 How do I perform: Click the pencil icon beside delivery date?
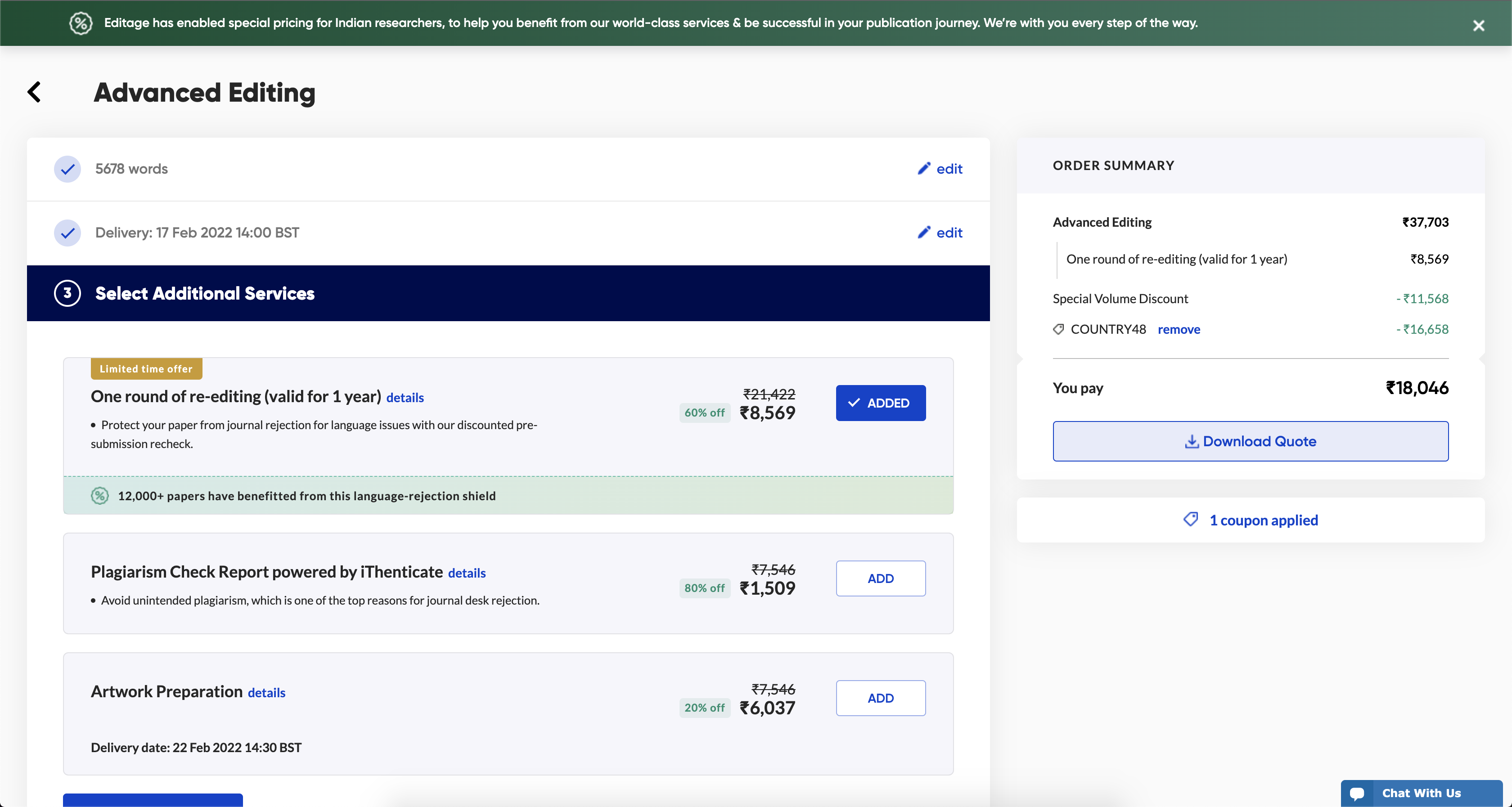click(924, 233)
